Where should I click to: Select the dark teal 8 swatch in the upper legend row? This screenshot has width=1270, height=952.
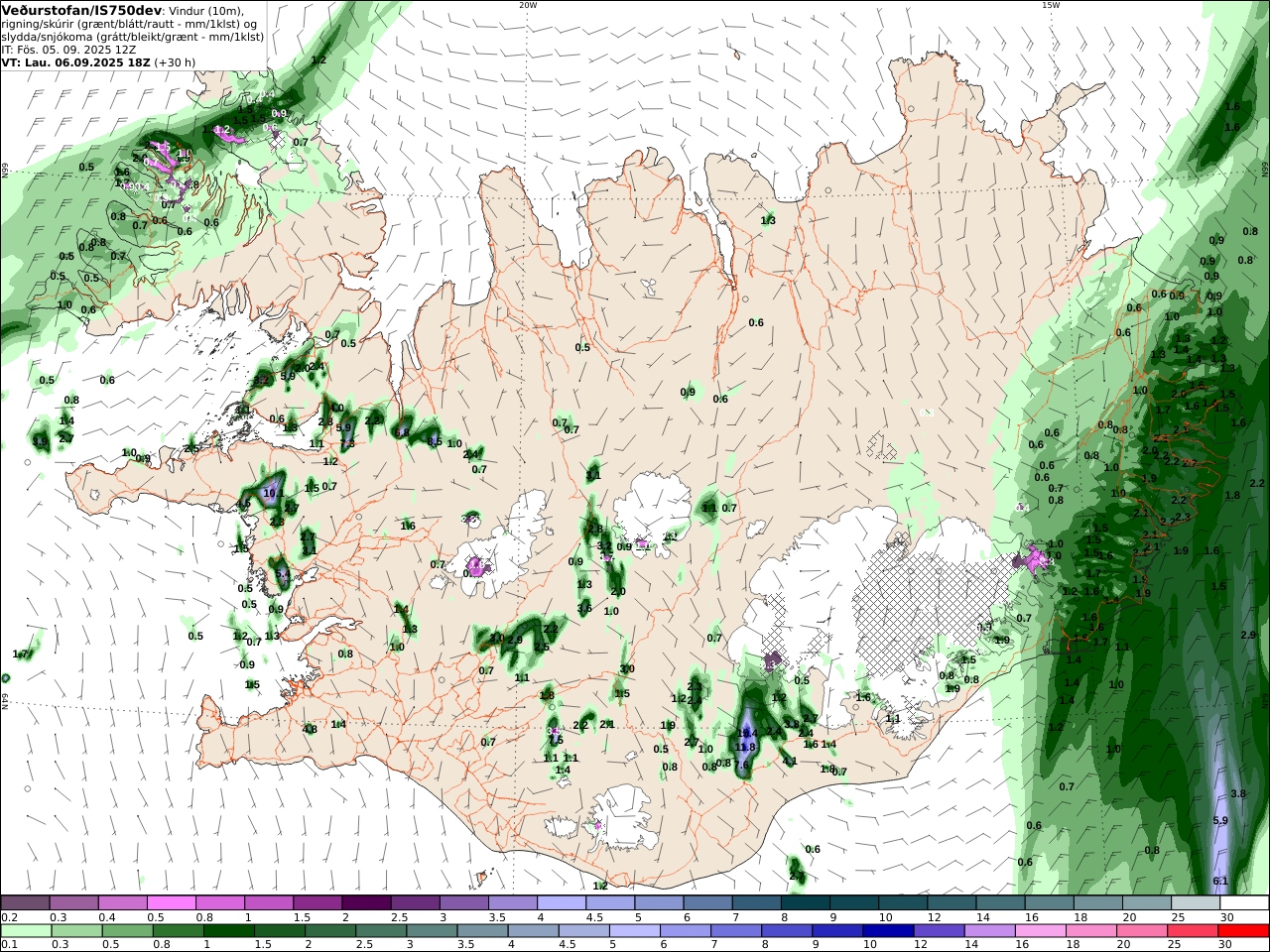(x=806, y=902)
